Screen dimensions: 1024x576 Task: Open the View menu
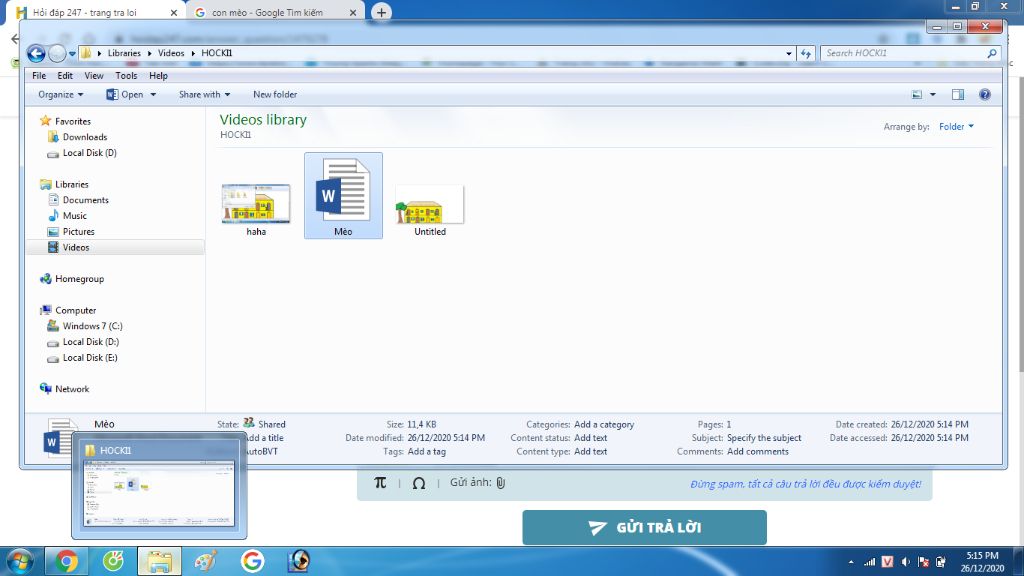[93, 76]
